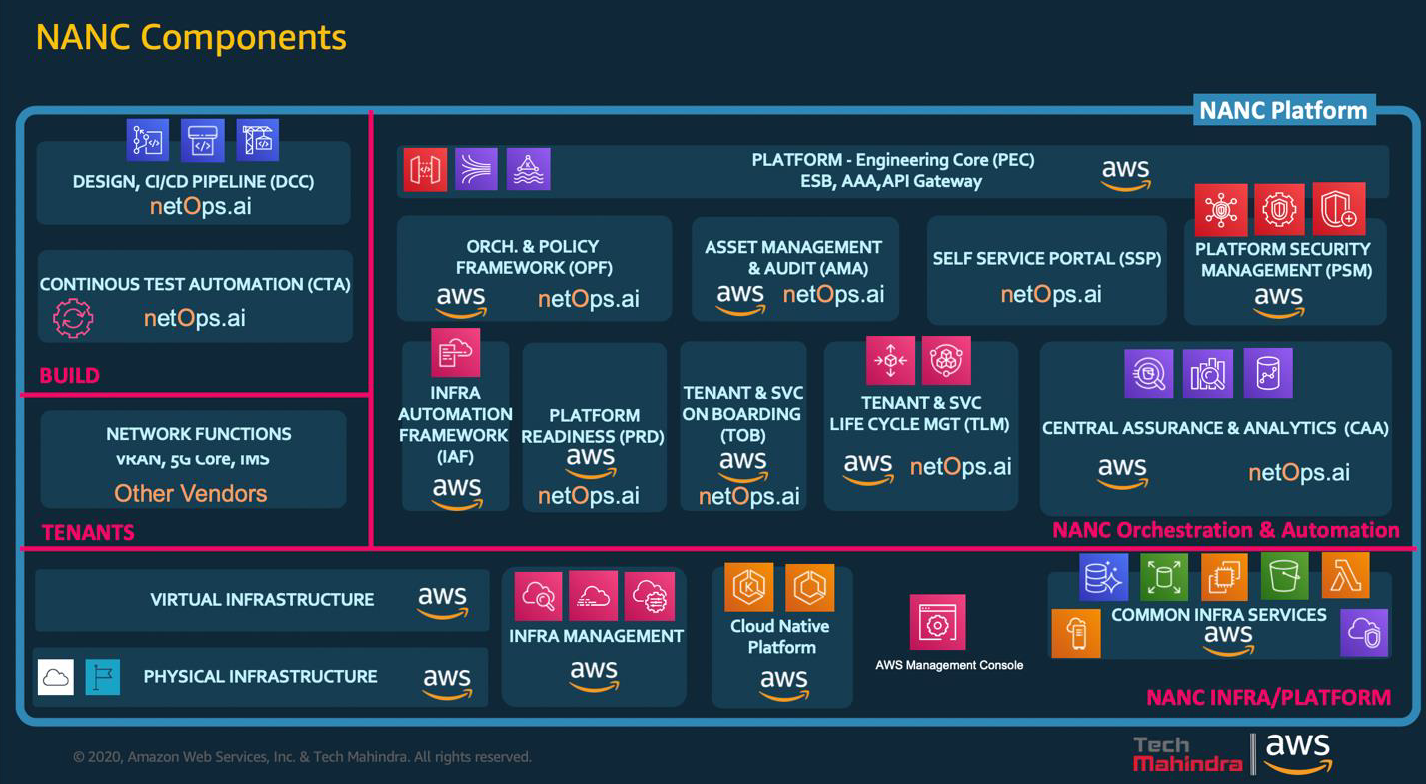
Task: Select the 'PHYSICAL INFRASTRUCTURE' label
Action: click(x=260, y=677)
